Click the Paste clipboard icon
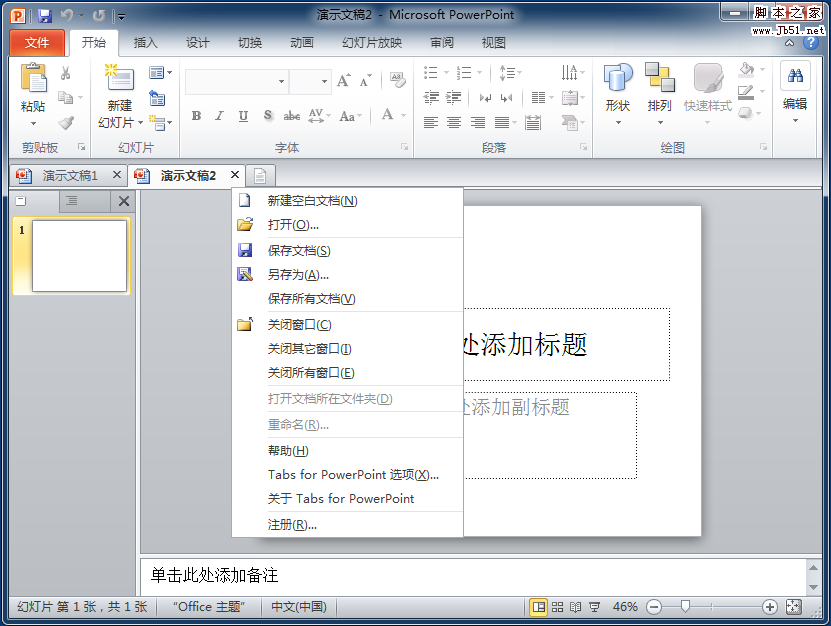The image size is (831, 626). coord(33,78)
